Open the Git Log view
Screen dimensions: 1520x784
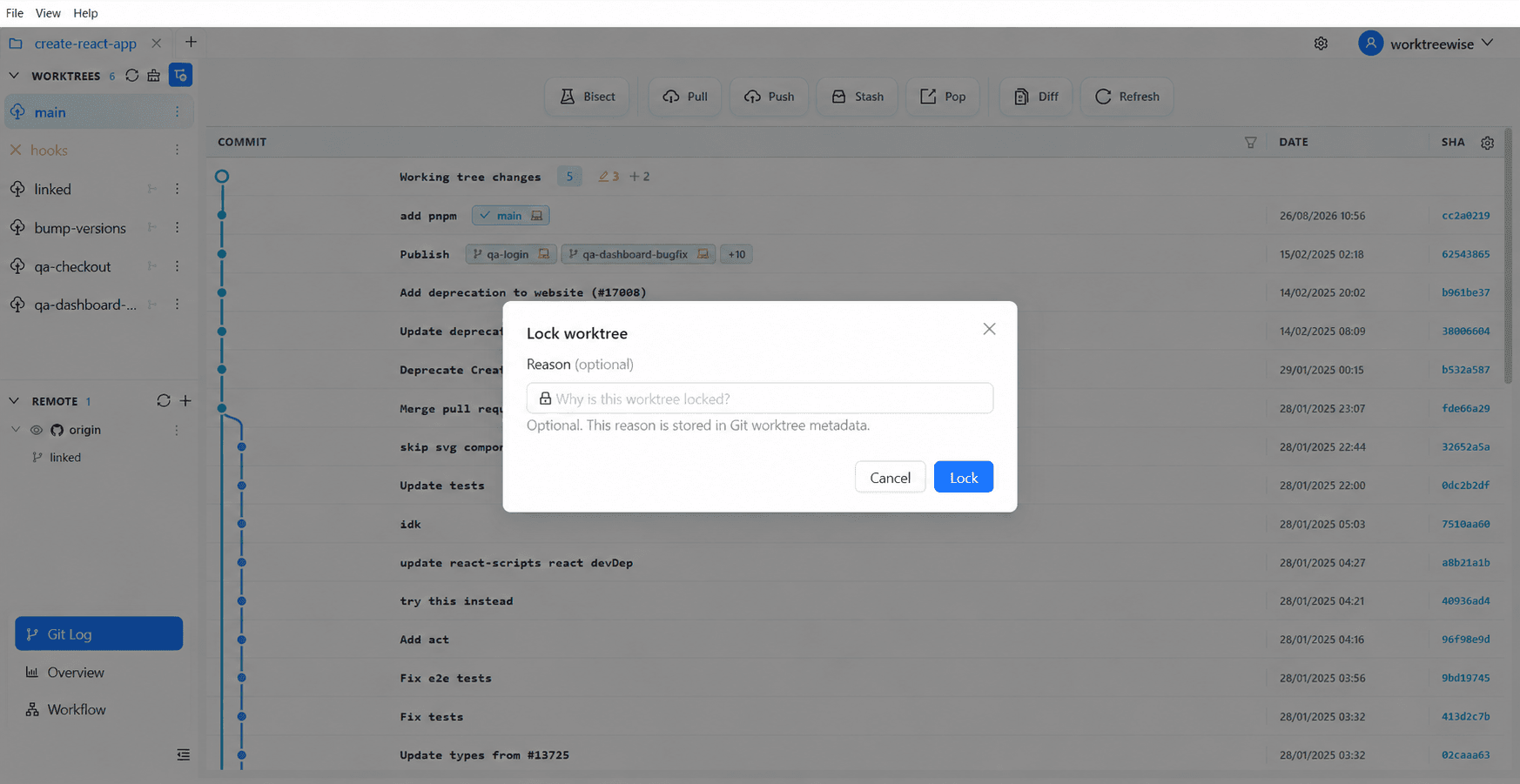(x=98, y=633)
